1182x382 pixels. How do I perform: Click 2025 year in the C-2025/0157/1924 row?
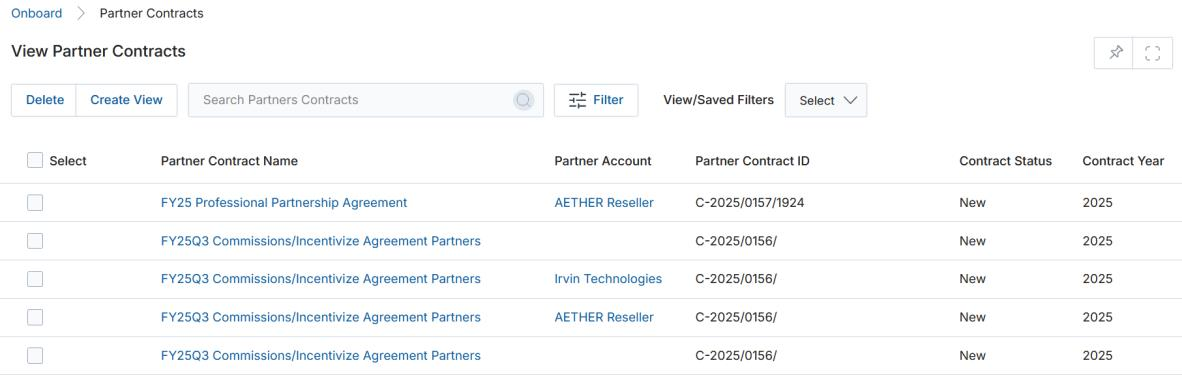[x=1098, y=203]
